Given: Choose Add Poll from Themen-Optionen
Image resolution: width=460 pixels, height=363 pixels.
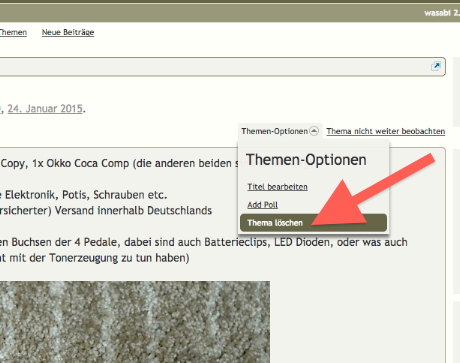Looking at the screenshot, I should [263, 205].
